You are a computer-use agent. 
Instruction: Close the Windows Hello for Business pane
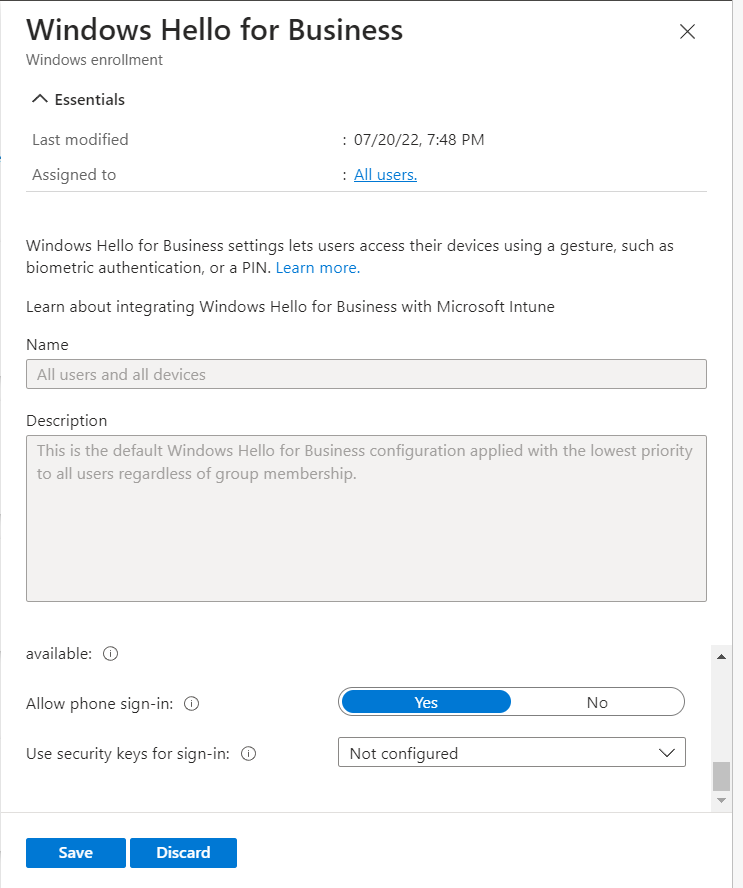tap(687, 31)
